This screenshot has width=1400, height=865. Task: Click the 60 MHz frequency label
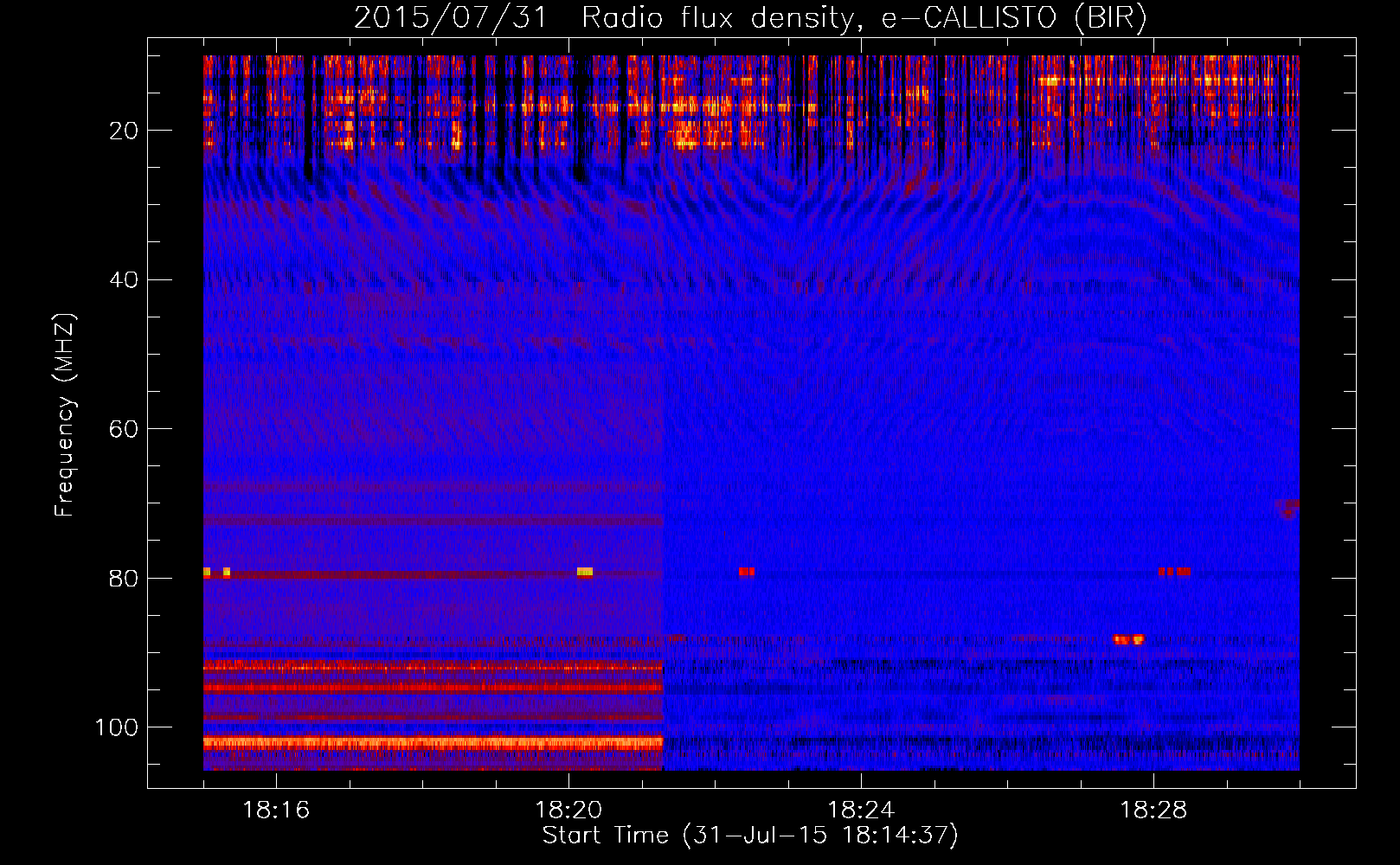coord(124,430)
